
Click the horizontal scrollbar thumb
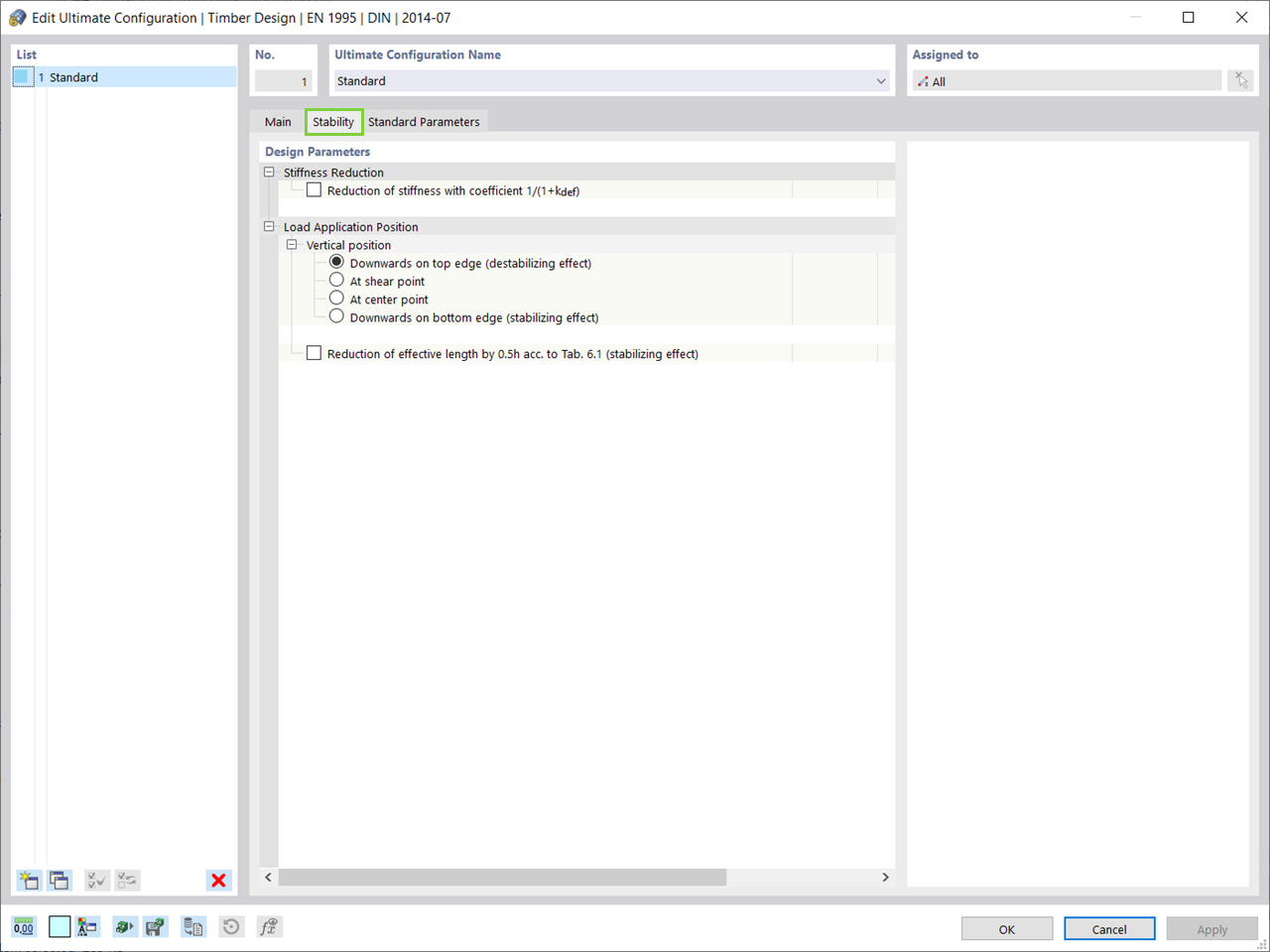coord(502,878)
